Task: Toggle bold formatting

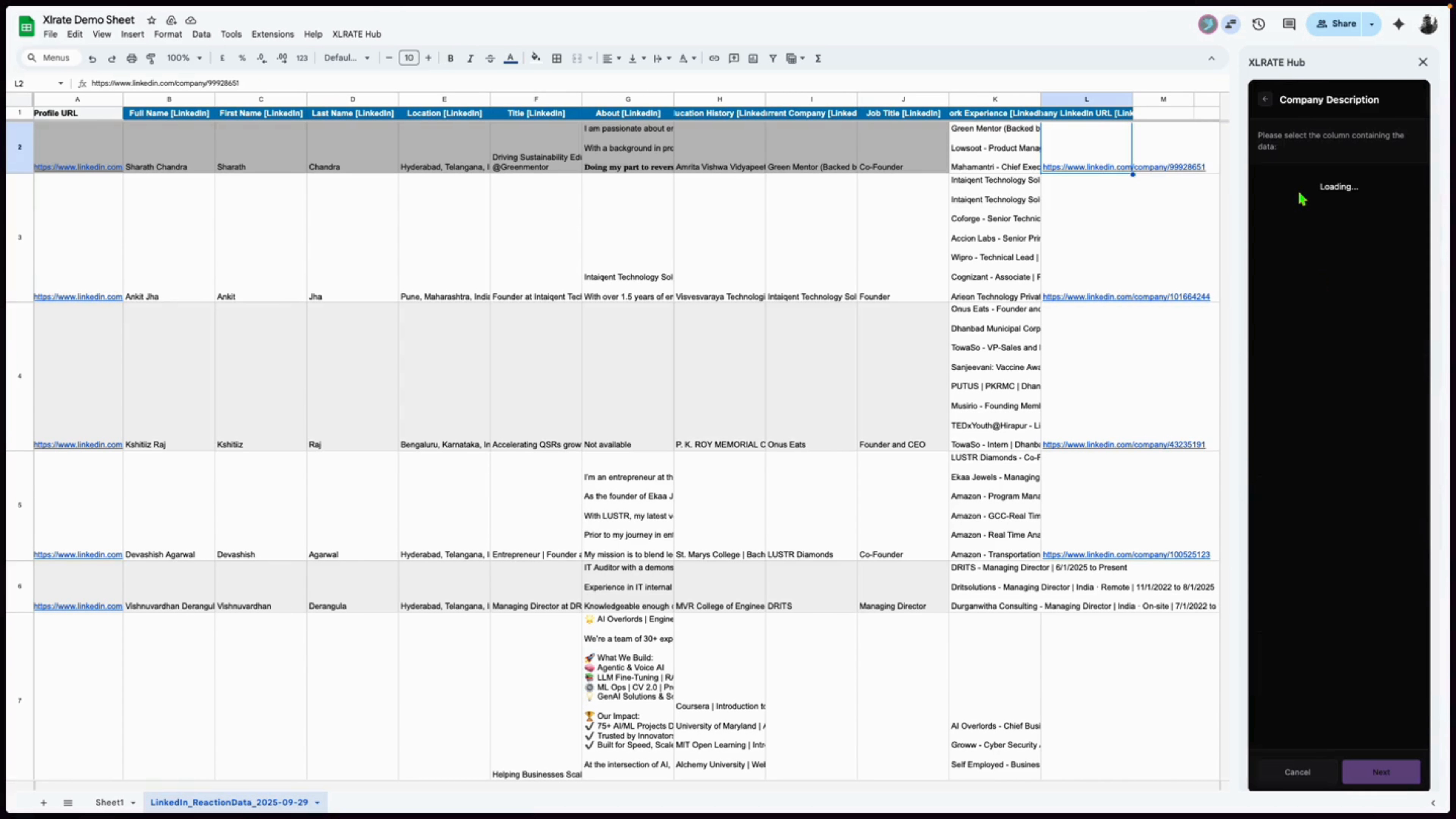Action: point(450,58)
